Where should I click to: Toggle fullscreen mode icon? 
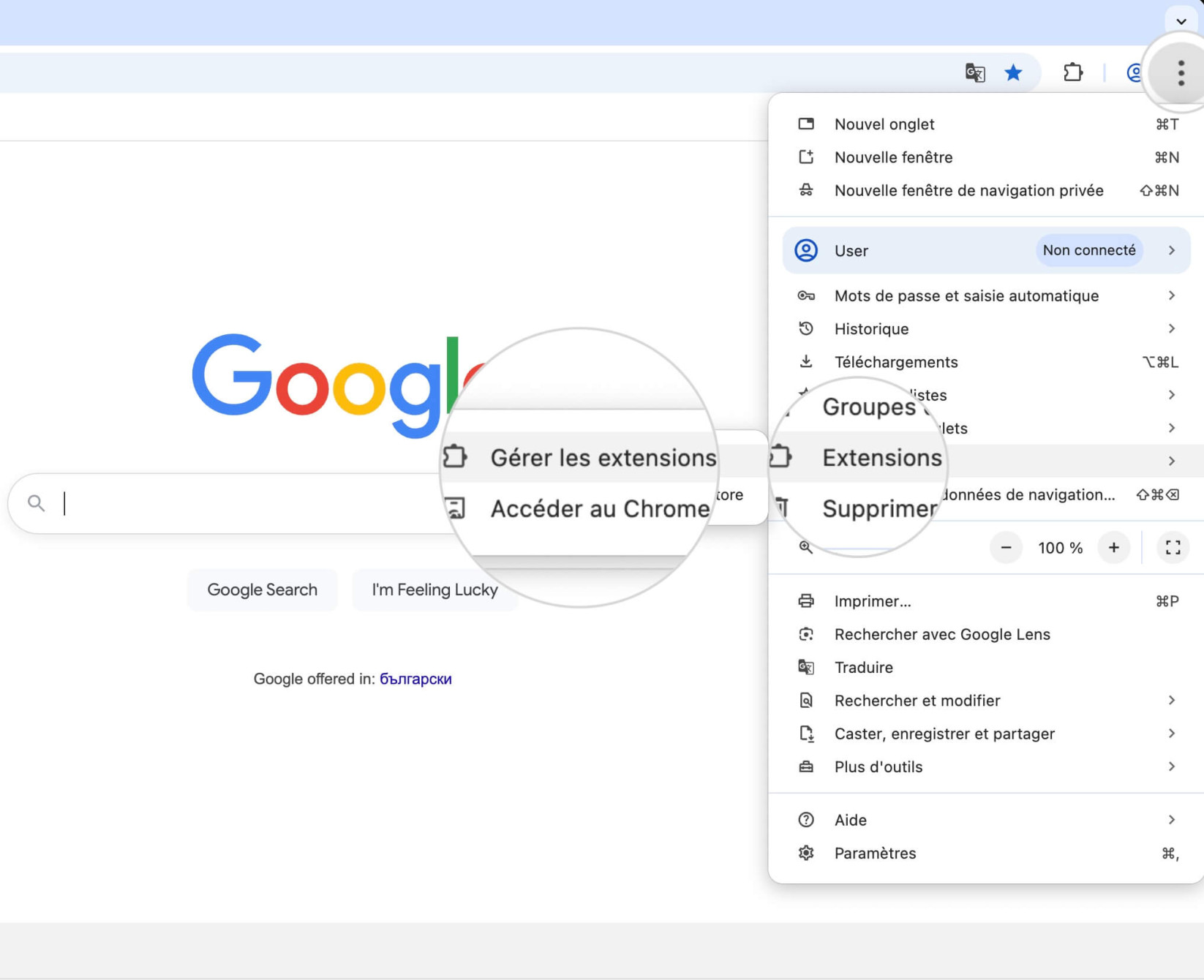pos(1173,548)
